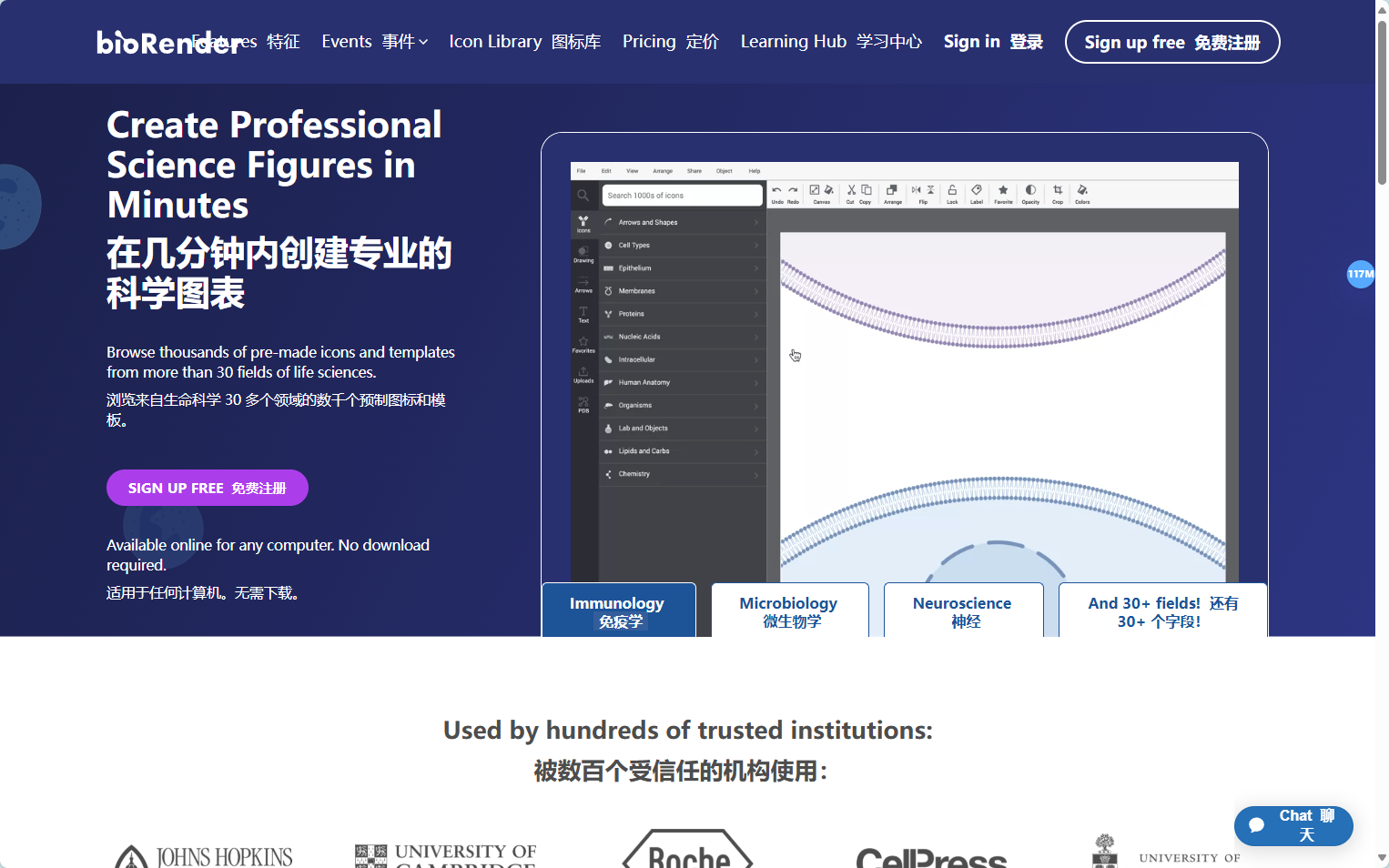This screenshot has height=868, width=1389.
Task: Open the Arrows sidebar tool
Action: [x=583, y=285]
